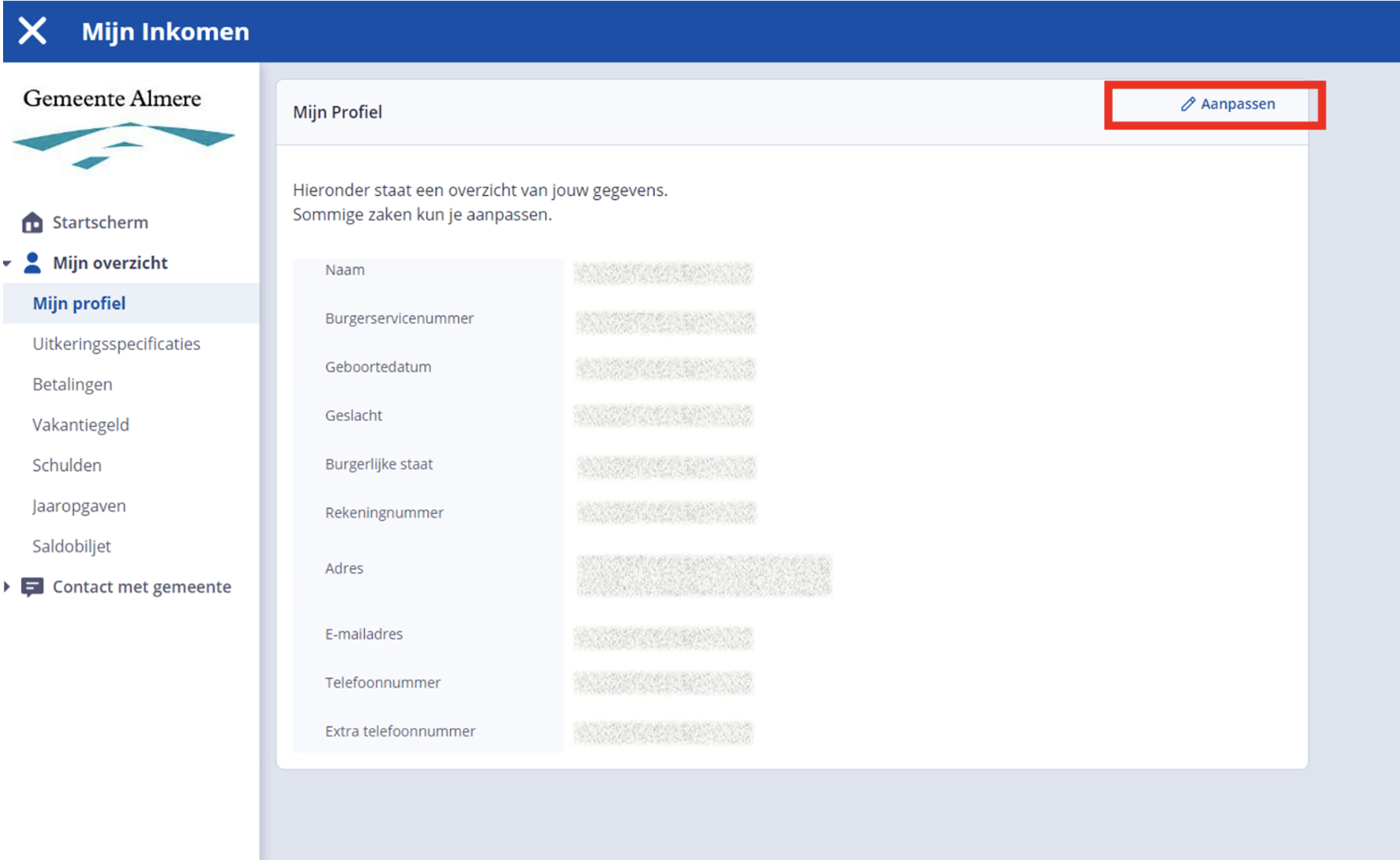Click the blurred Rekeningnummer value
Image resolution: width=1400 pixels, height=860 pixels.
click(x=666, y=512)
